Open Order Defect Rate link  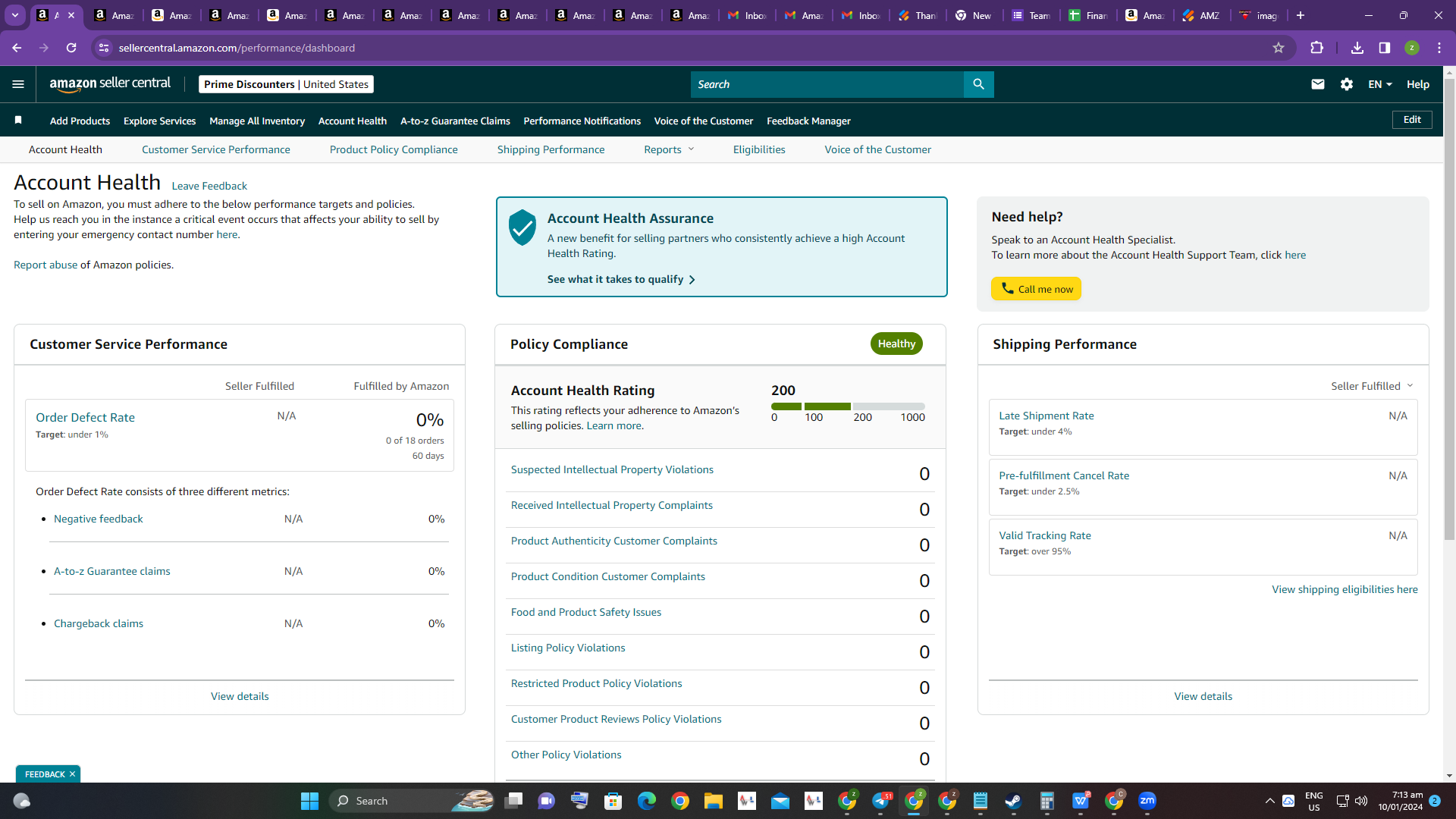[85, 417]
